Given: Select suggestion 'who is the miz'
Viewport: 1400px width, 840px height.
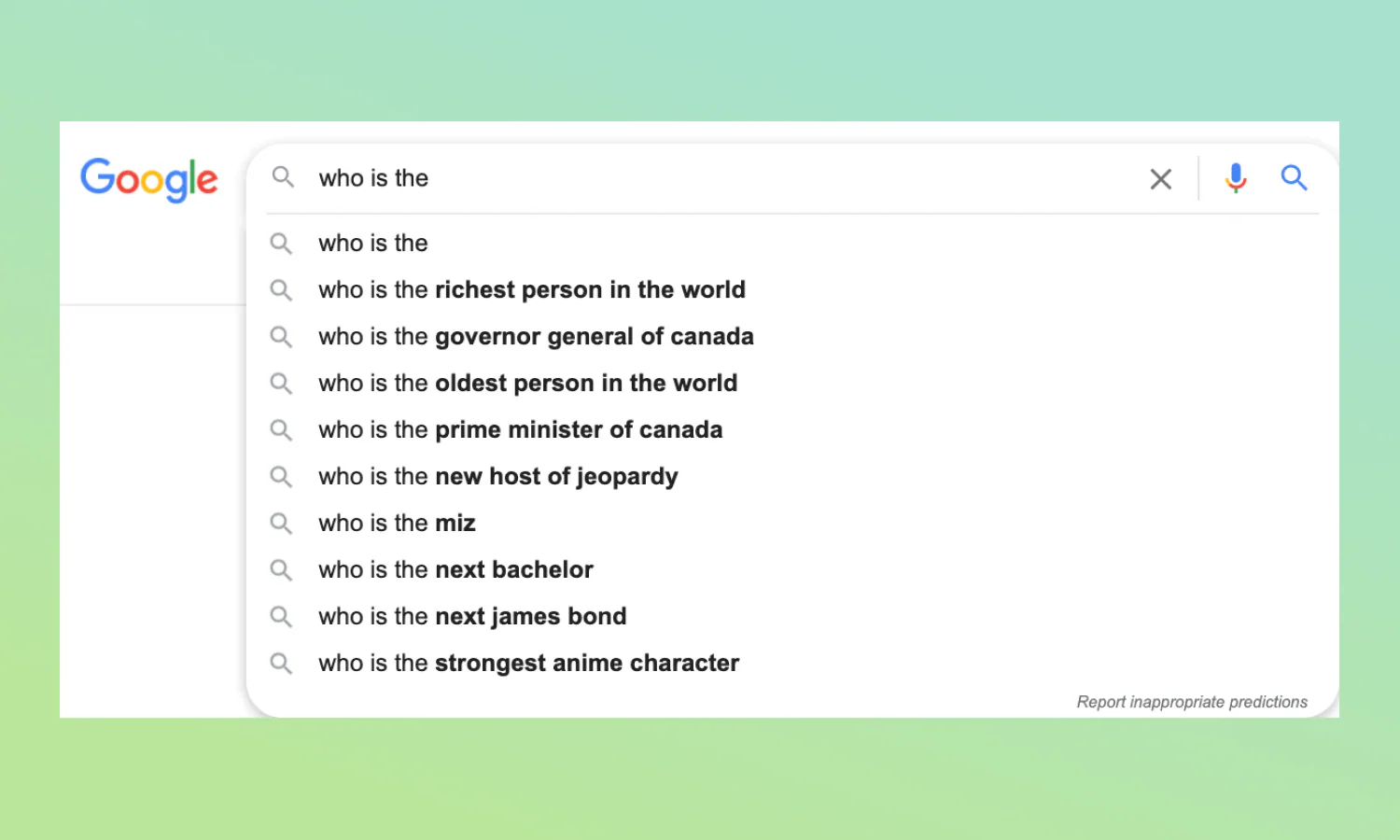Looking at the screenshot, I should 397,523.
